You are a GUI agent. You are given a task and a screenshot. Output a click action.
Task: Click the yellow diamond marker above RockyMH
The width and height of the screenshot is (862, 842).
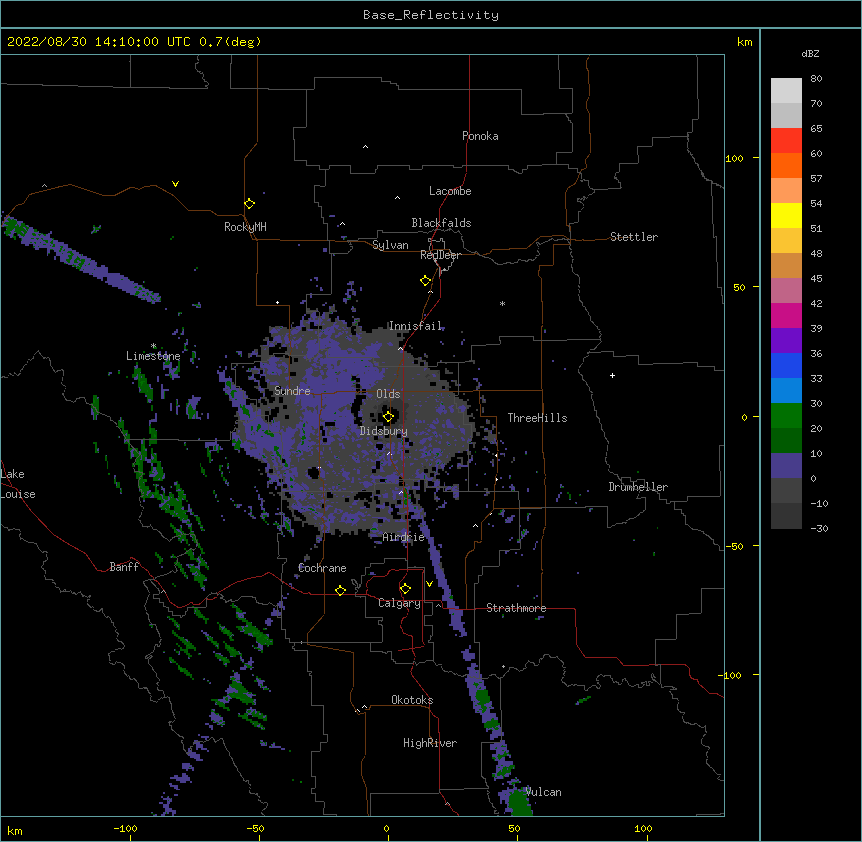pos(250,204)
